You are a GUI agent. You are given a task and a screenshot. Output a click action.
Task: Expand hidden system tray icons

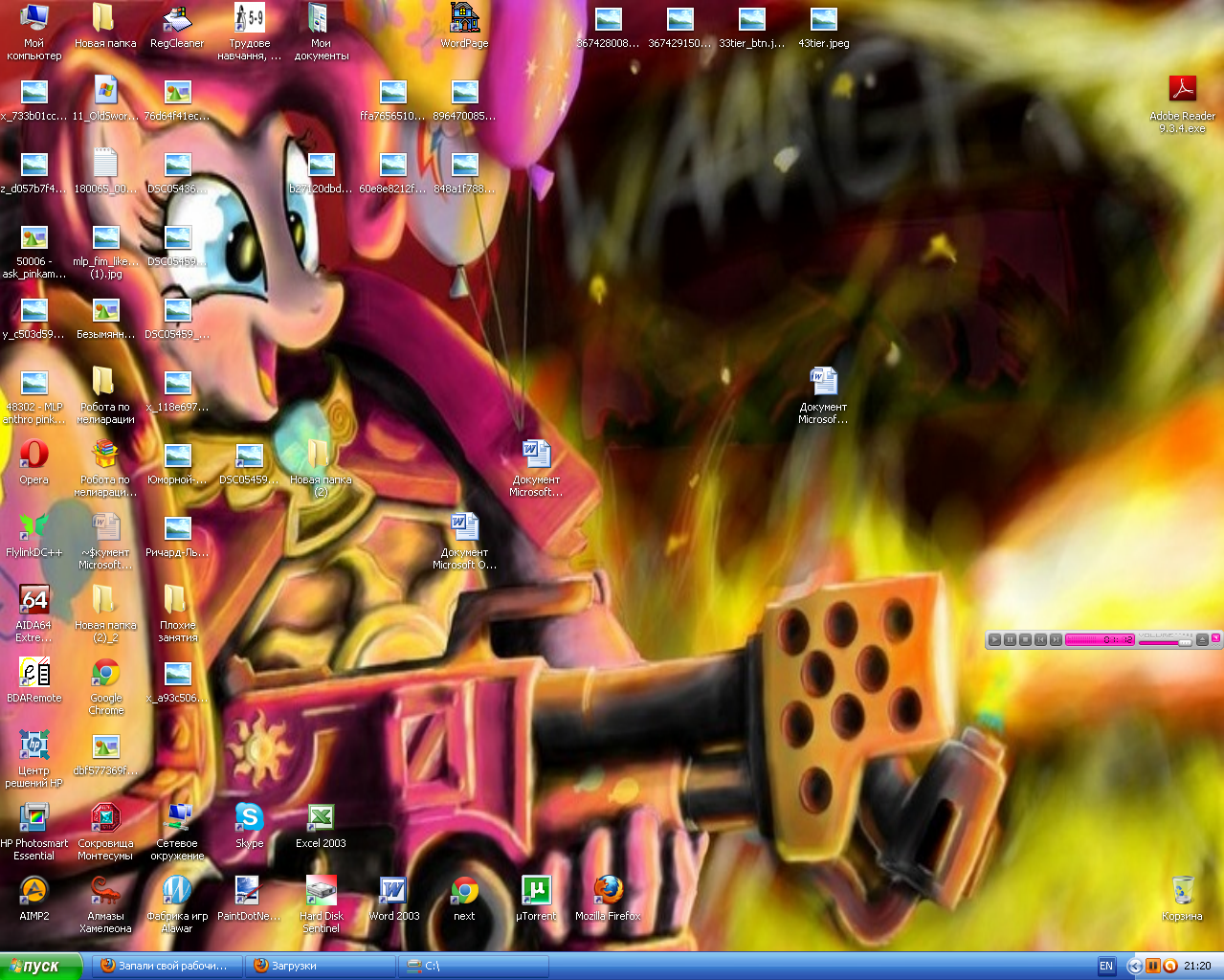tap(1135, 966)
